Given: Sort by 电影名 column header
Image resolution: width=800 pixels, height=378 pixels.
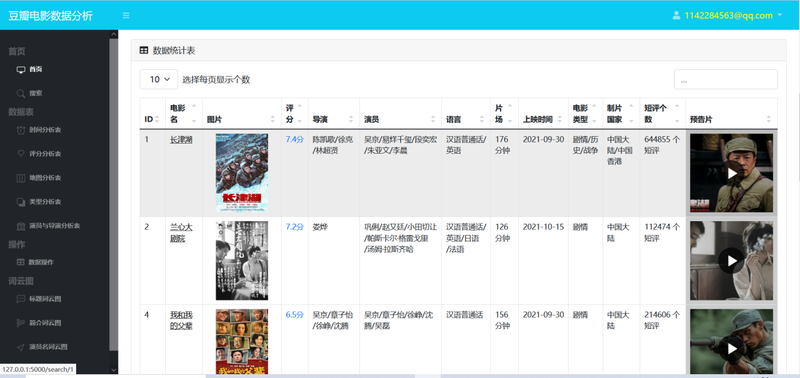Looking at the screenshot, I should tap(184, 113).
